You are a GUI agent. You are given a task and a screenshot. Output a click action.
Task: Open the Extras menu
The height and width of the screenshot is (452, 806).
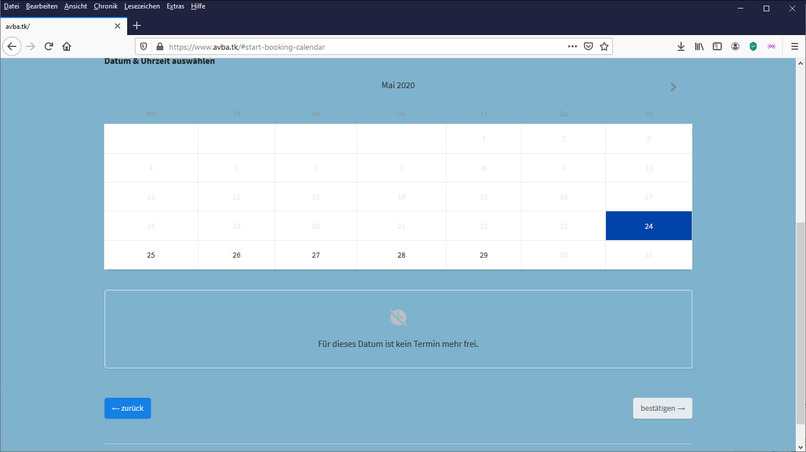click(175, 6)
